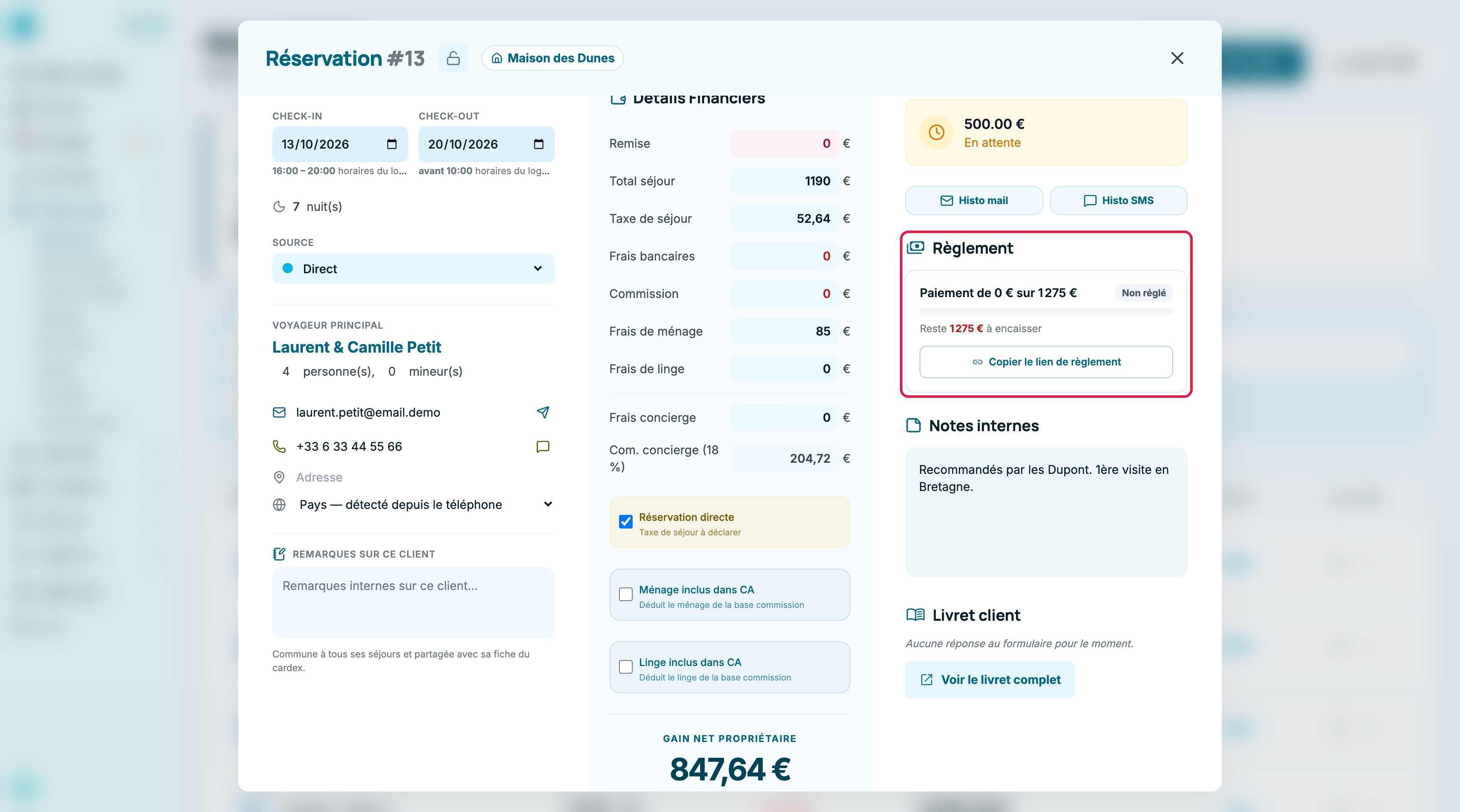1460x812 pixels.
Task: Click the edit note icon by Remarques sur ce client
Action: pos(279,554)
